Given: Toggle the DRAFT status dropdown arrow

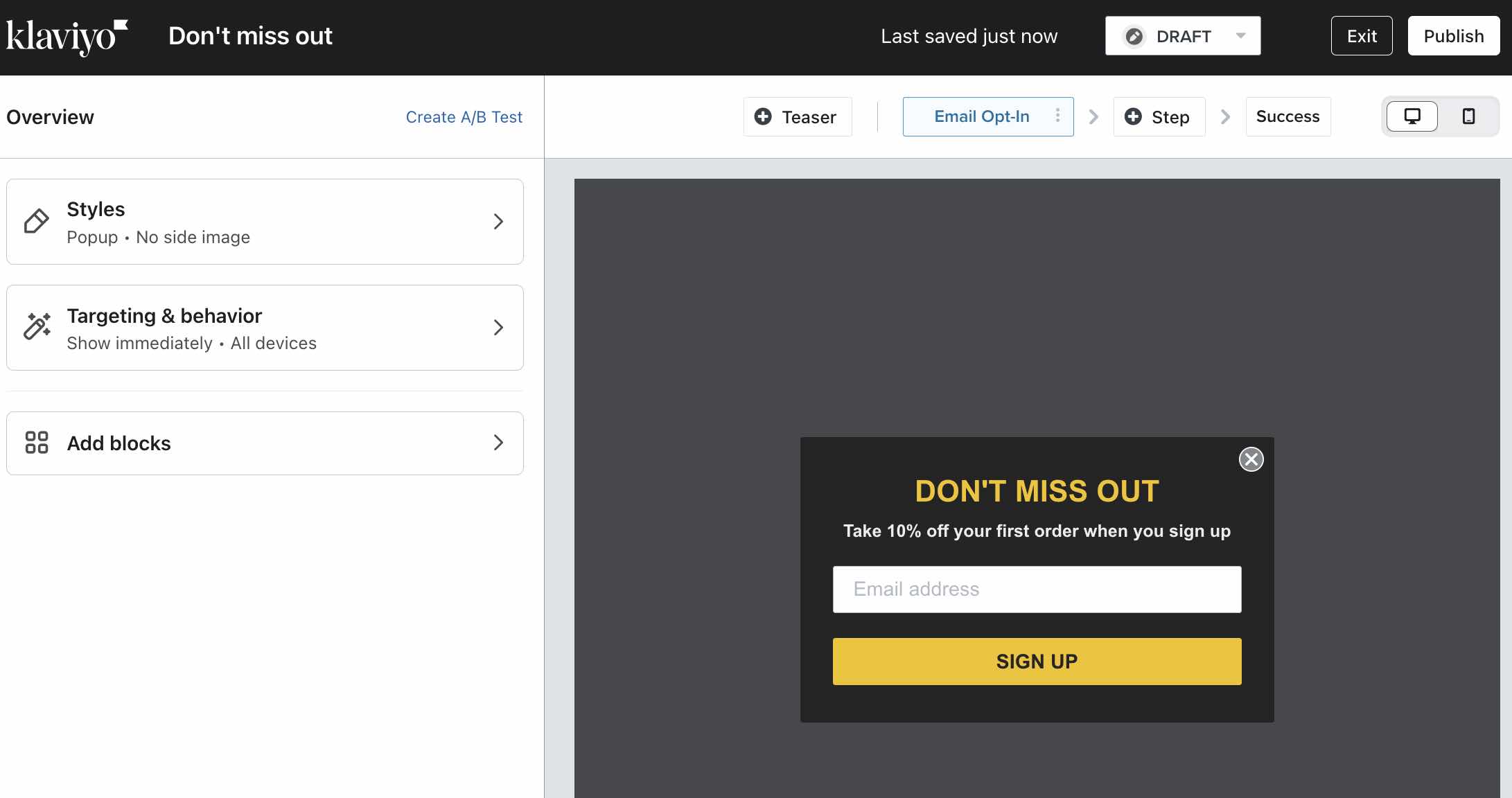Looking at the screenshot, I should point(1243,37).
